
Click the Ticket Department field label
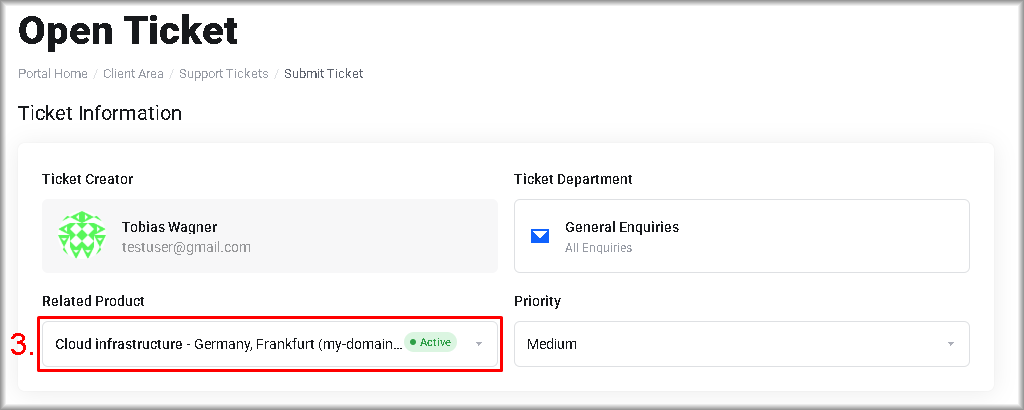pyautogui.click(x=573, y=179)
